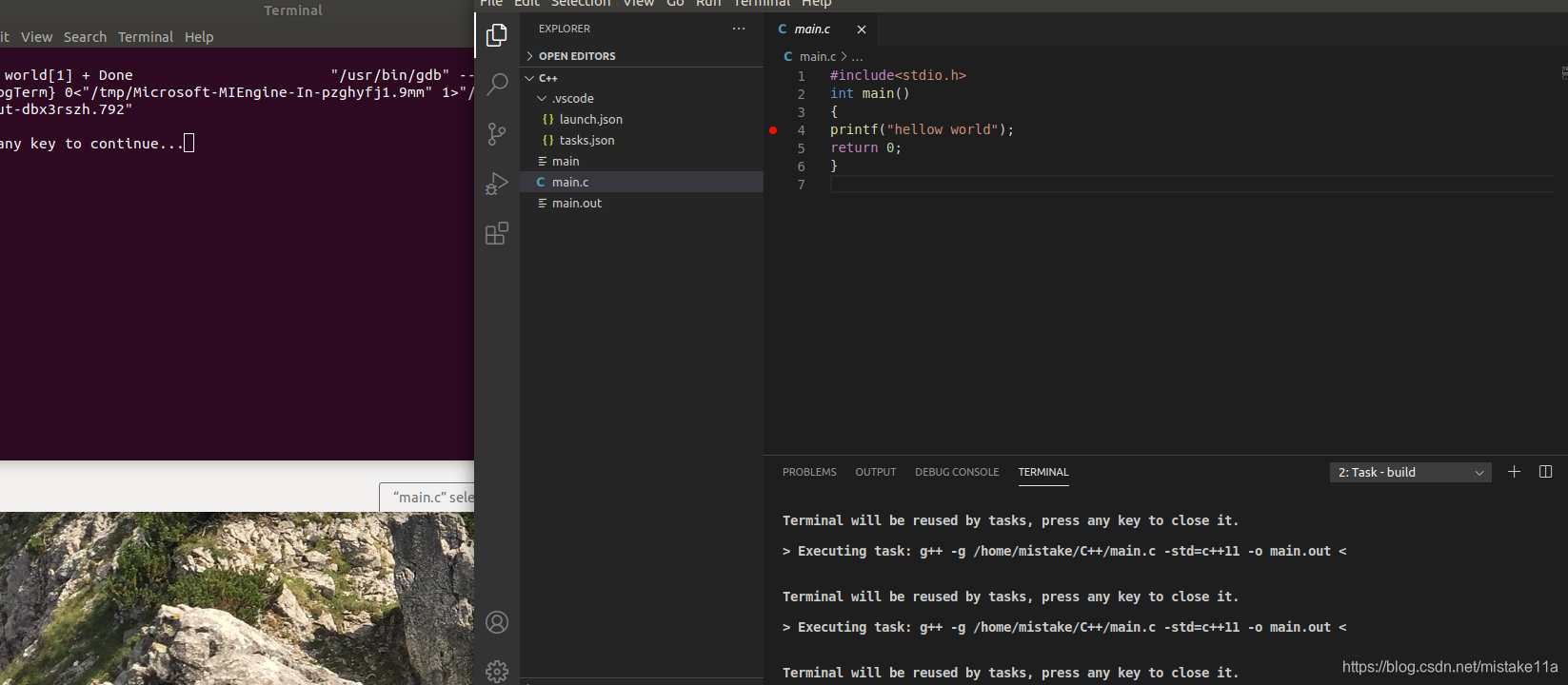Click the printf line in the editor
Screen dimensions: 1568x685
pos(923,130)
